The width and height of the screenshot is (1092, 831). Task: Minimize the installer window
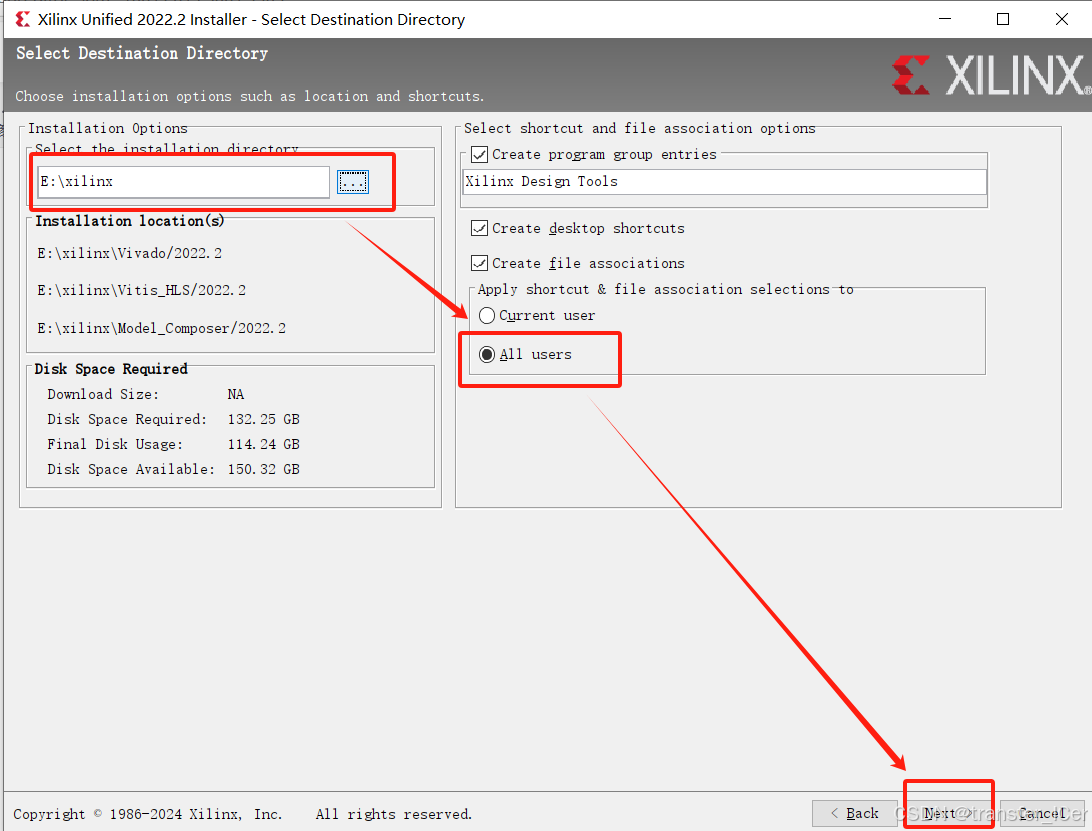[x=945, y=19]
